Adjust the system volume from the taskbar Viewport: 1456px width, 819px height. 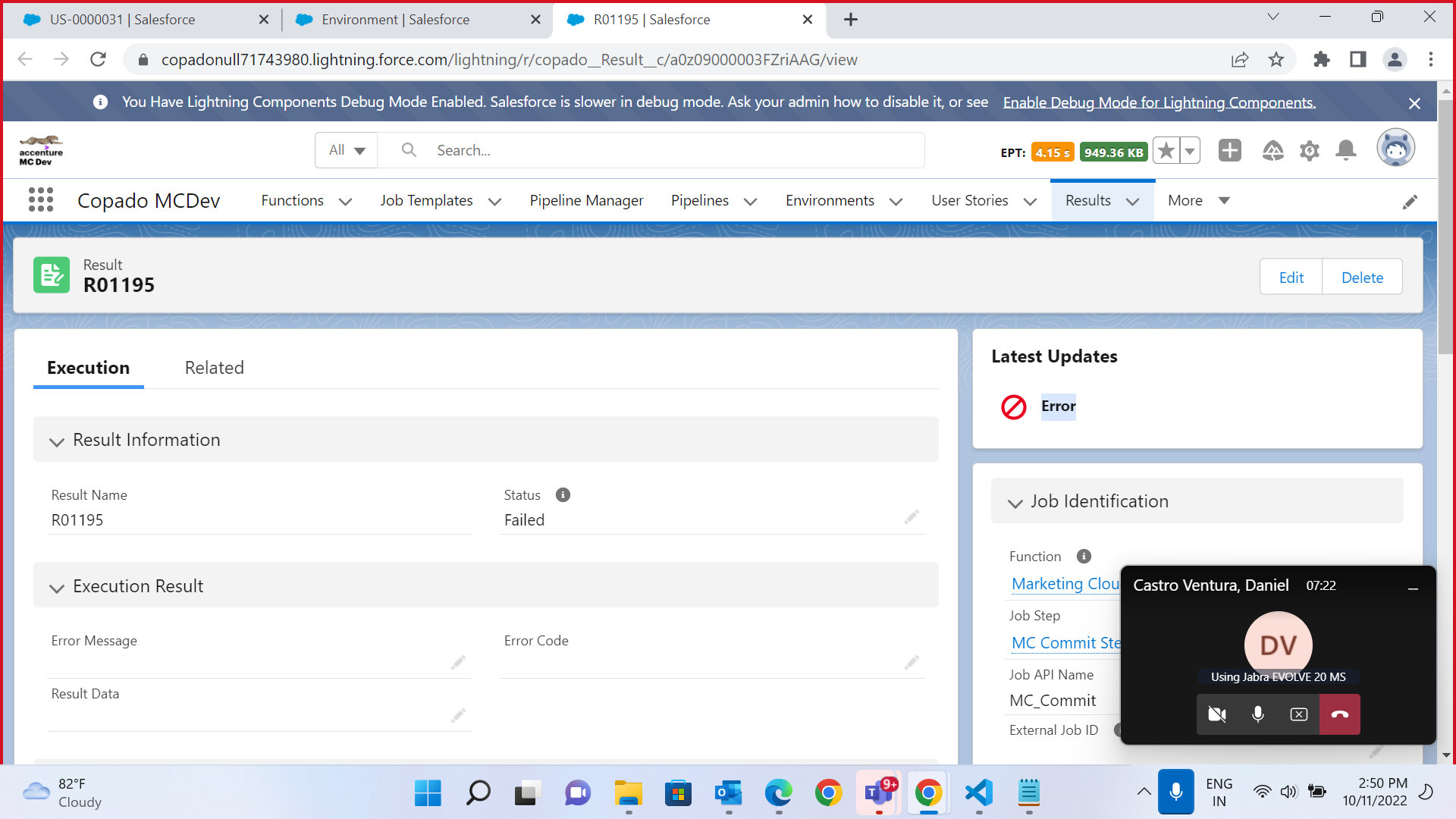(1289, 792)
